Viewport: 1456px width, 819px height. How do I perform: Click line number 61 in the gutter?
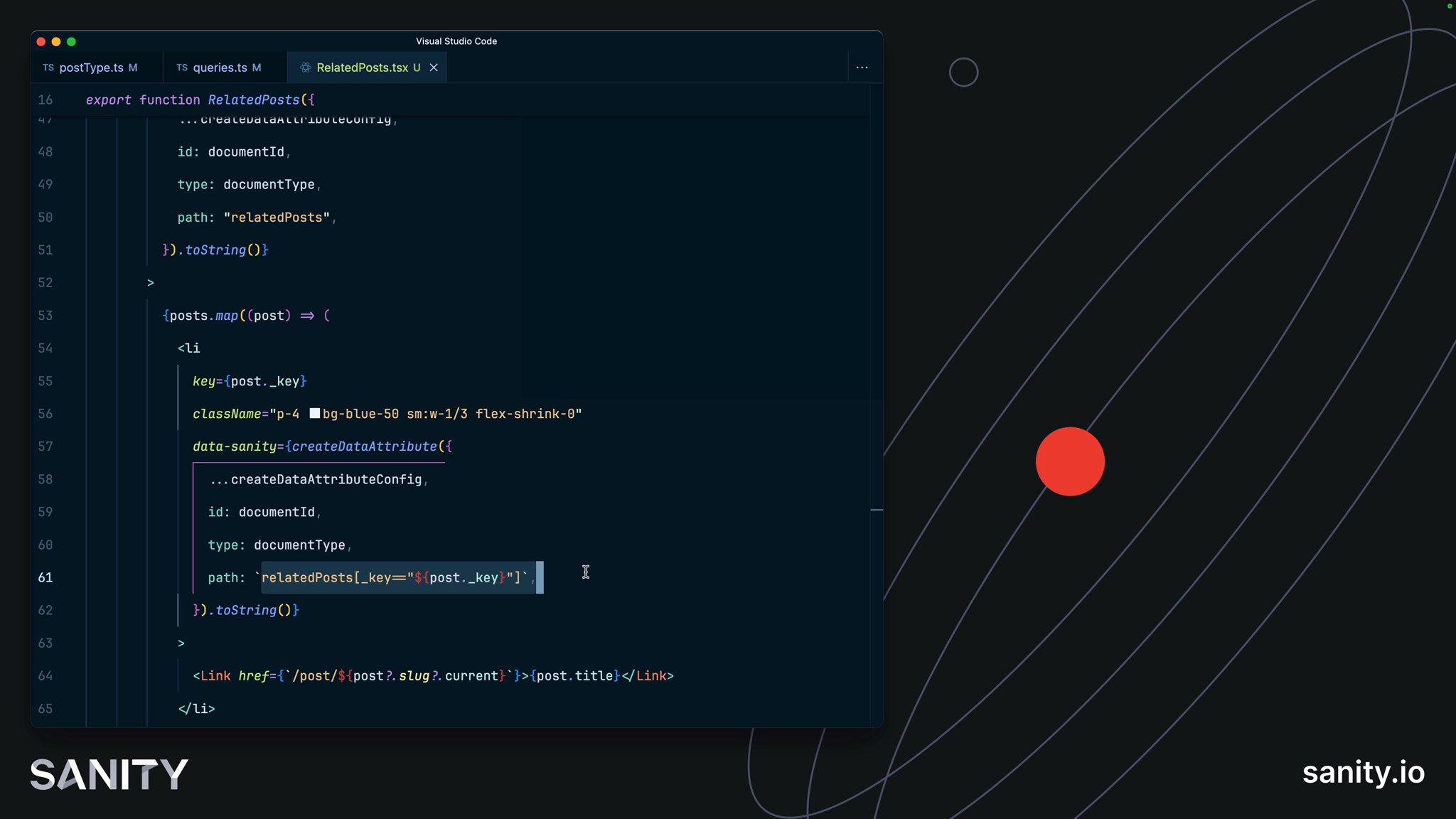[x=45, y=577]
